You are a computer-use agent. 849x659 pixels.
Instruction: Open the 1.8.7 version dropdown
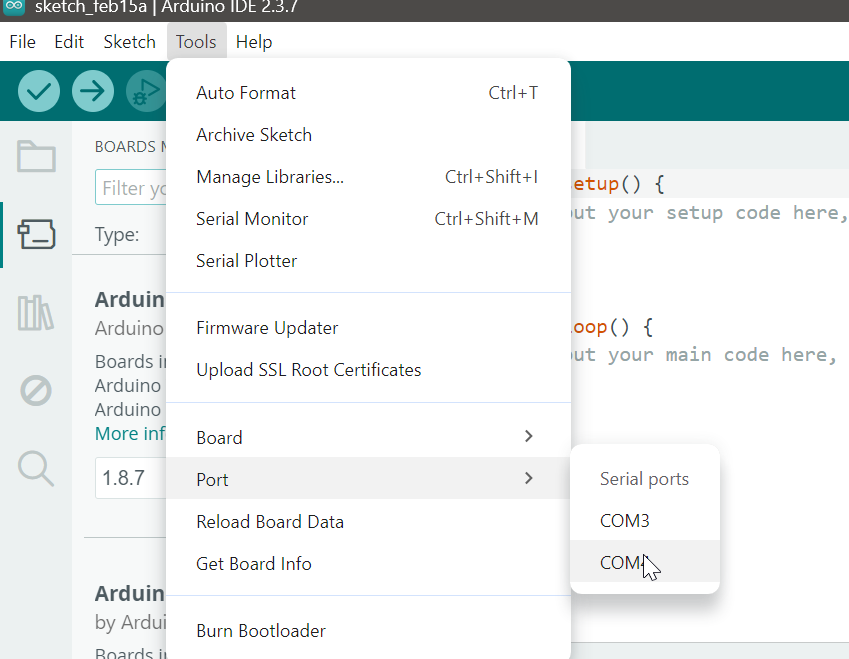tap(130, 478)
